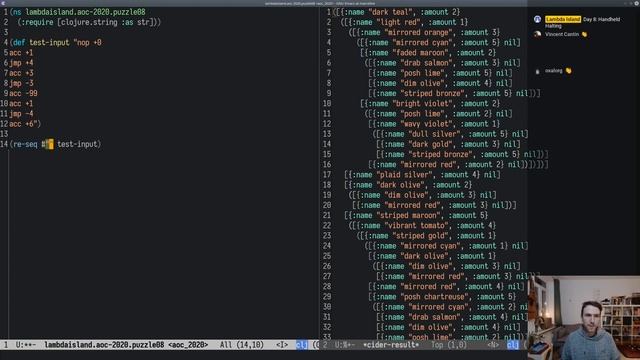Click the oxalorg username in chat
Screen dimensions: 640x360
[x=553, y=71]
